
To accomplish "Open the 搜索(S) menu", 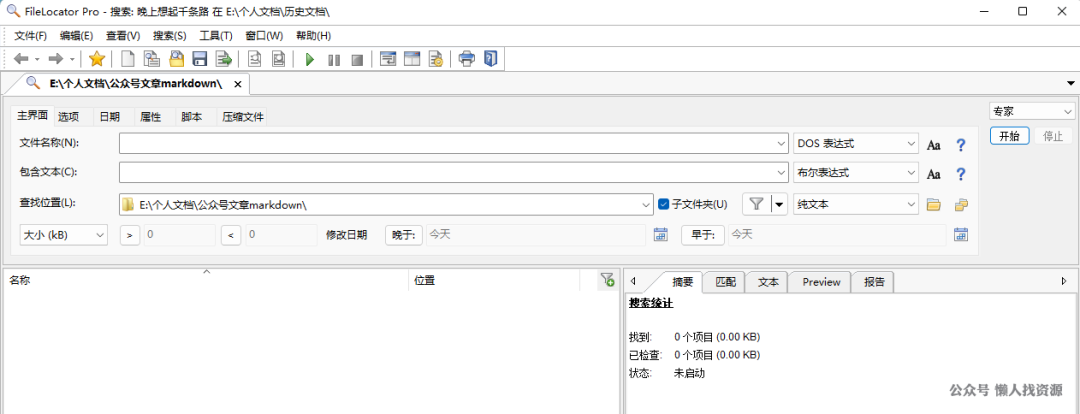I will click(169, 36).
